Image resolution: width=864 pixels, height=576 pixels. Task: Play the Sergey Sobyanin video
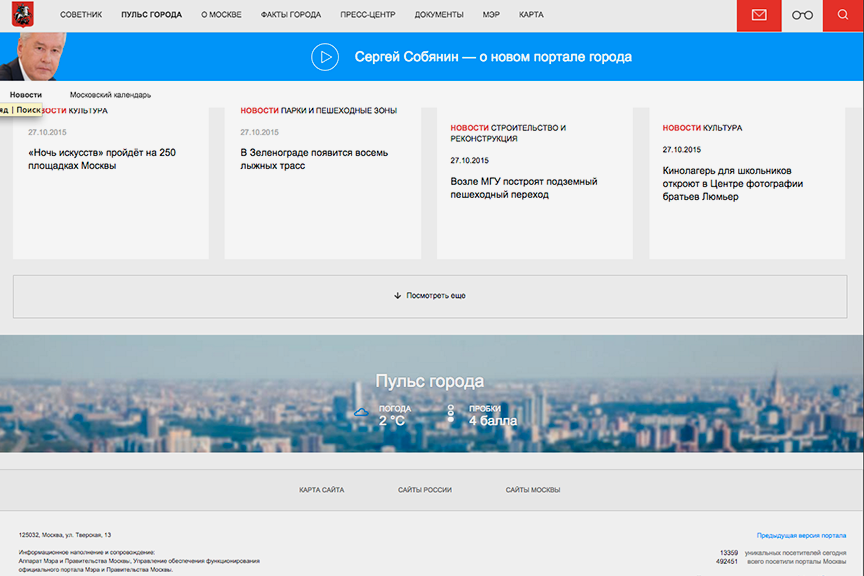[325, 57]
